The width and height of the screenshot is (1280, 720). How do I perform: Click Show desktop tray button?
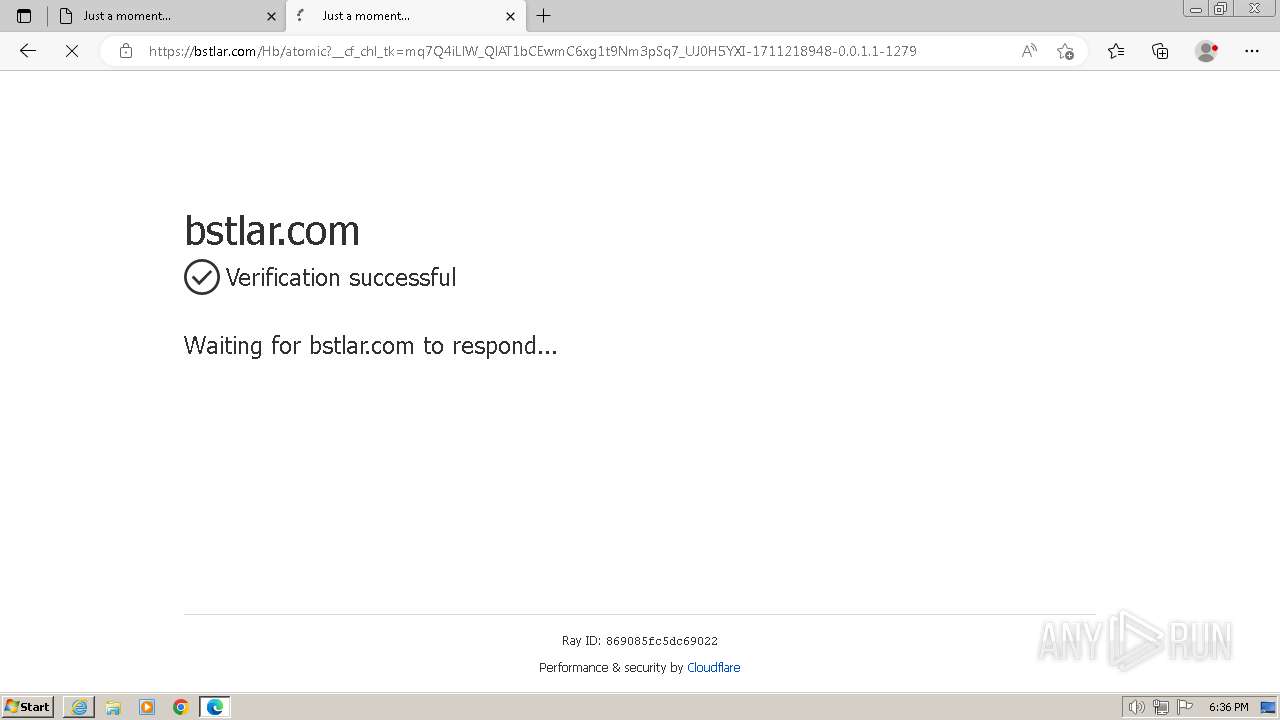pos(1268,707)
